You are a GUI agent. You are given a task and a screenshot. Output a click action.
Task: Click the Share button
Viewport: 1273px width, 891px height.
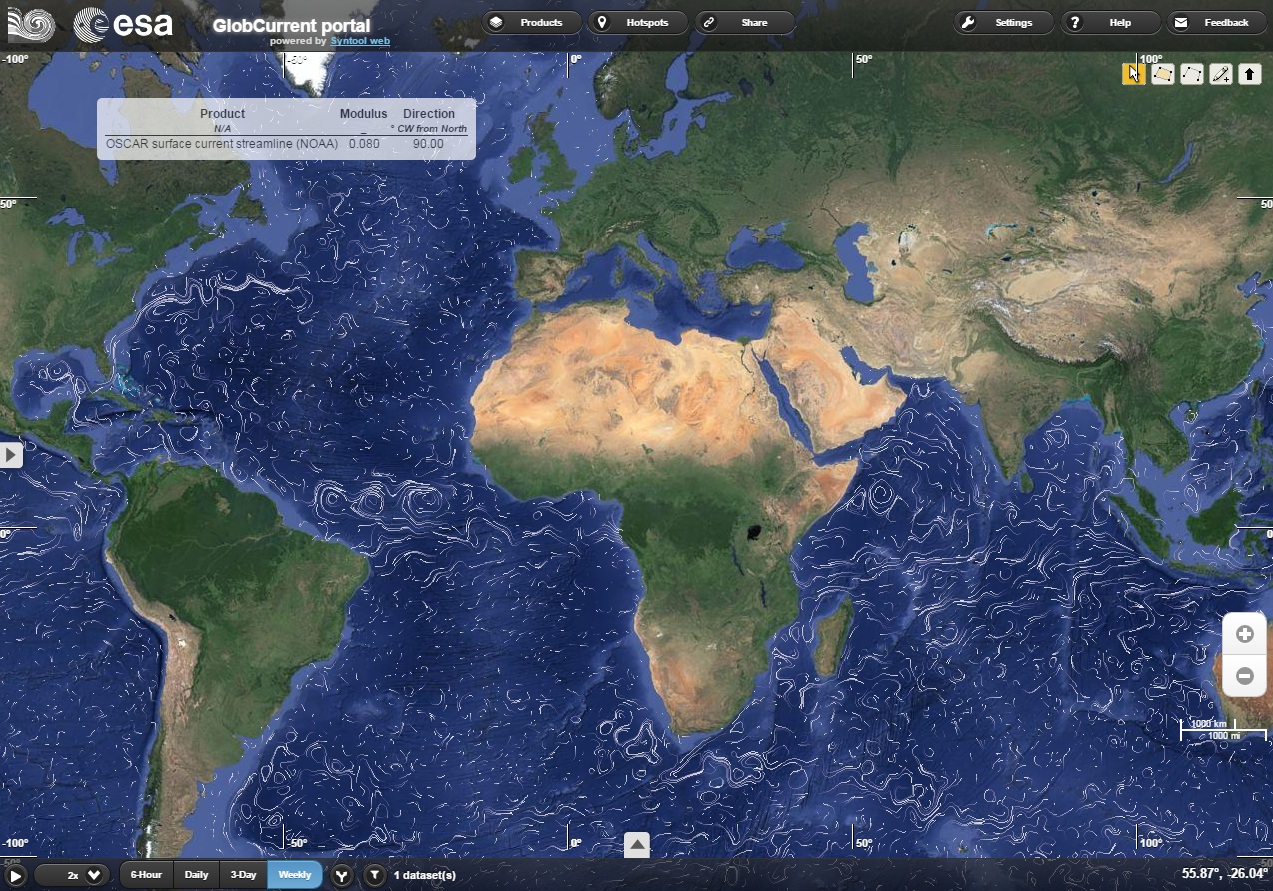point(744,22)
